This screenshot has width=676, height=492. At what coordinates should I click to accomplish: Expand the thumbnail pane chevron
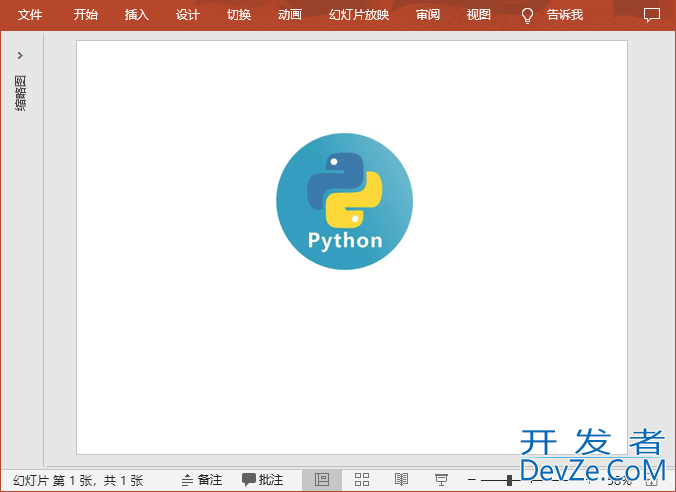point(20,55)
